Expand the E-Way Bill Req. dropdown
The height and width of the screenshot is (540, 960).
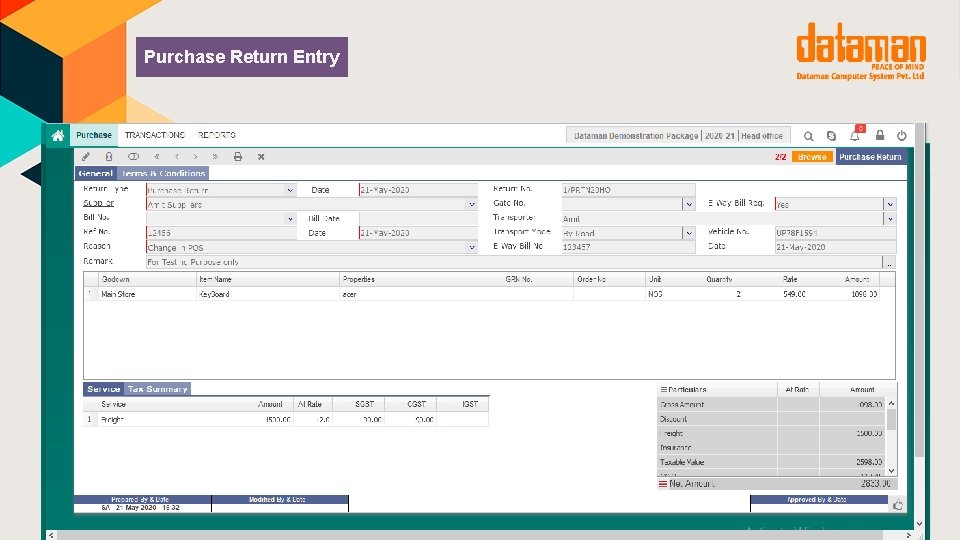[890, 204]
